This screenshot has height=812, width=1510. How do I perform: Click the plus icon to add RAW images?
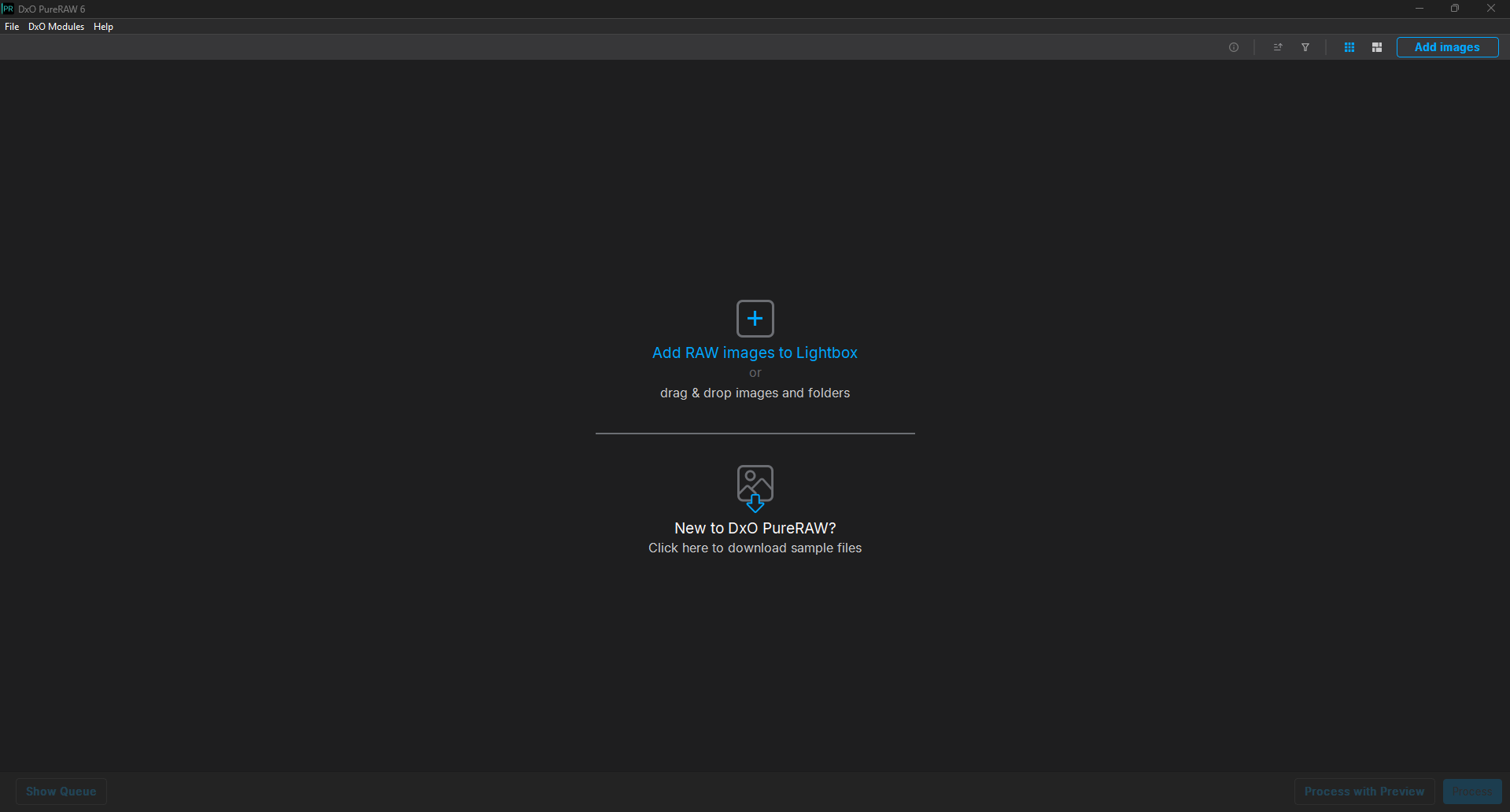[755, 319]
